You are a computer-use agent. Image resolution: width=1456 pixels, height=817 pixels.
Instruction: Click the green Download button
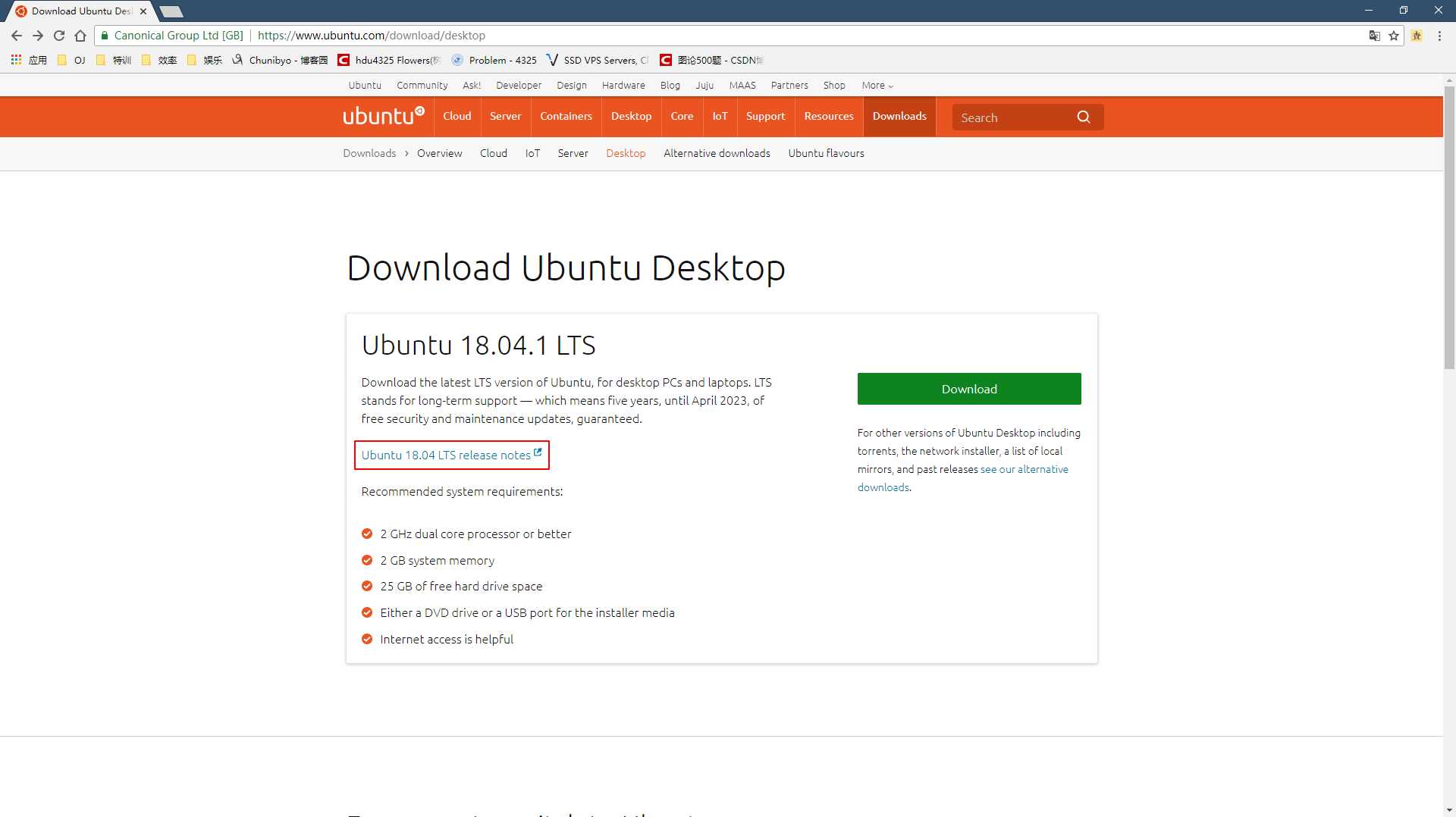pyautogui.click(x=969, y=389)
